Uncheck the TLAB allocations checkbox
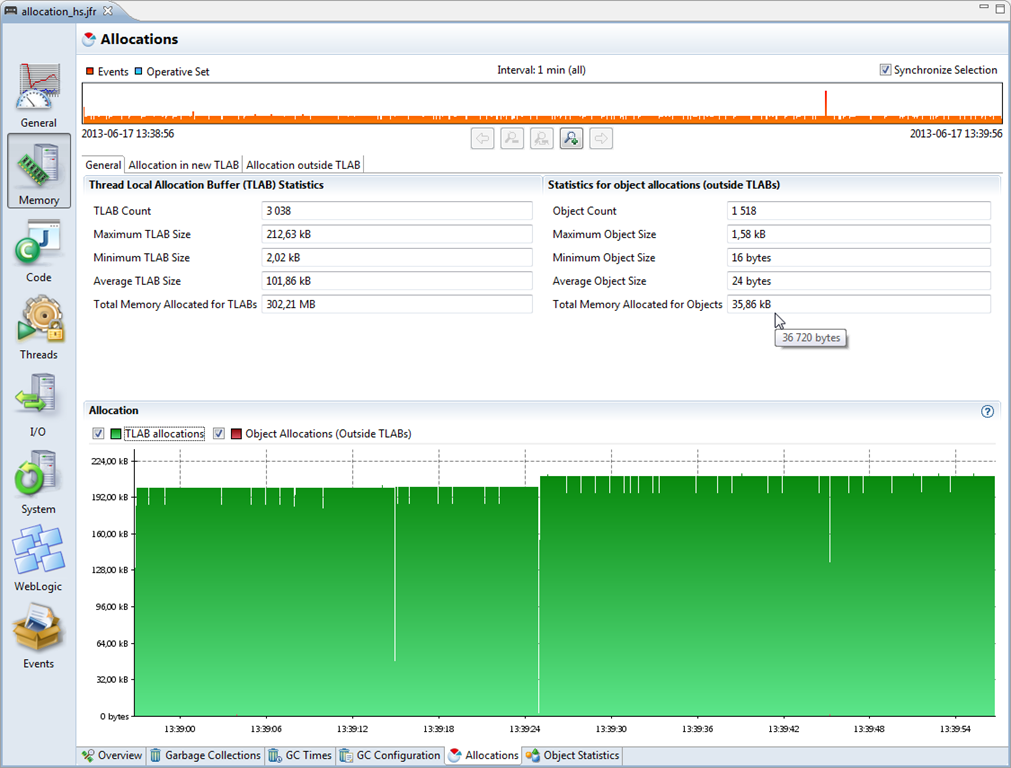 (x=97, y=433)
